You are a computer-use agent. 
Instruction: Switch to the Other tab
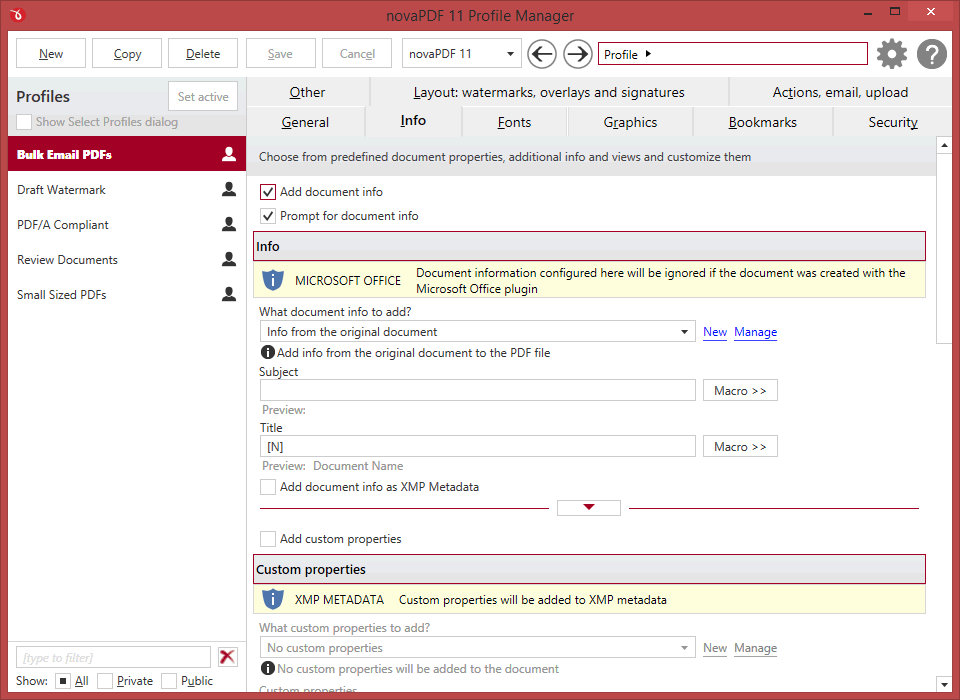(x=307, y=92)
